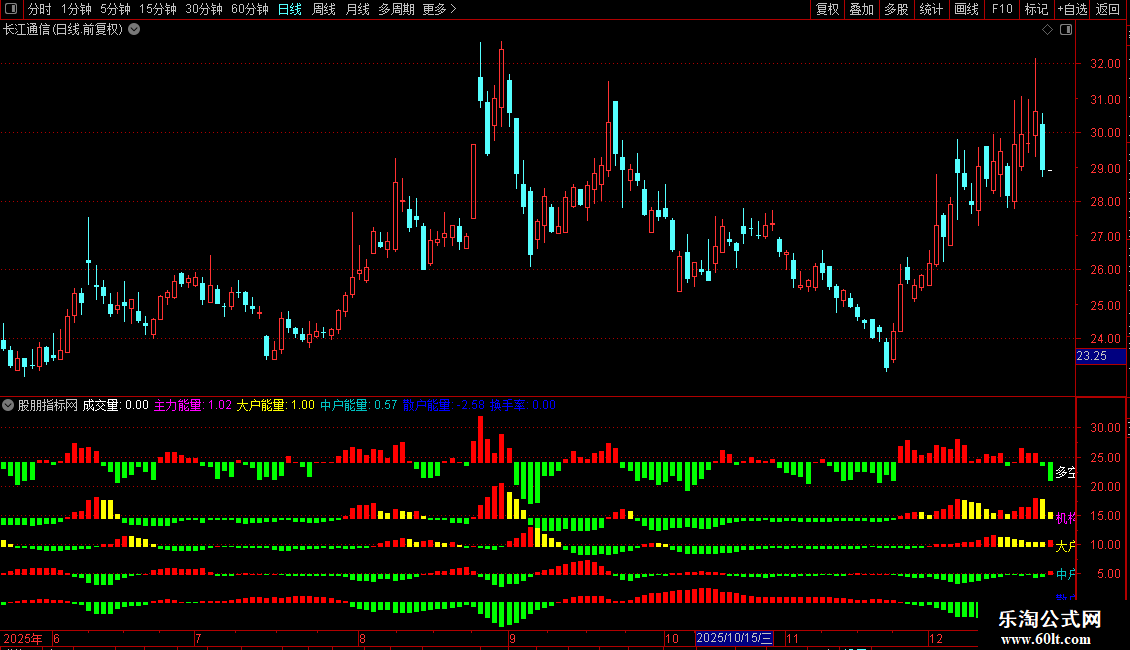1130x650 pixels.
Task: Click the 2025年 label on time axis
Action: click(22, 638)
